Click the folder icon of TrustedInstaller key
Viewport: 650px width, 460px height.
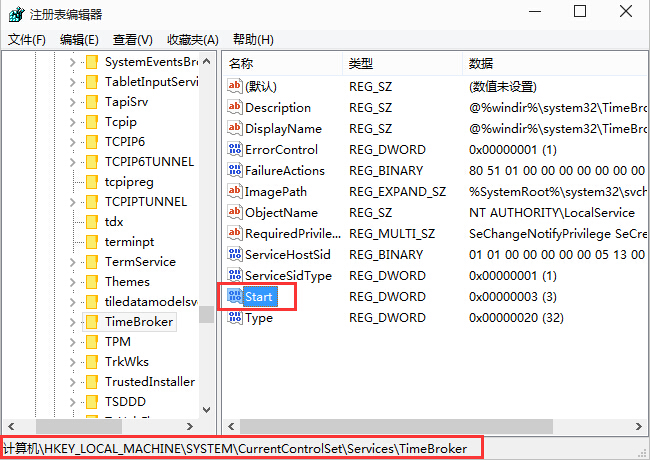[92, 382]
